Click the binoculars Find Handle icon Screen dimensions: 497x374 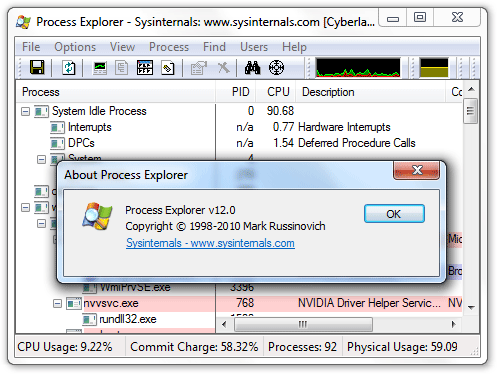[x=252, y=68]
